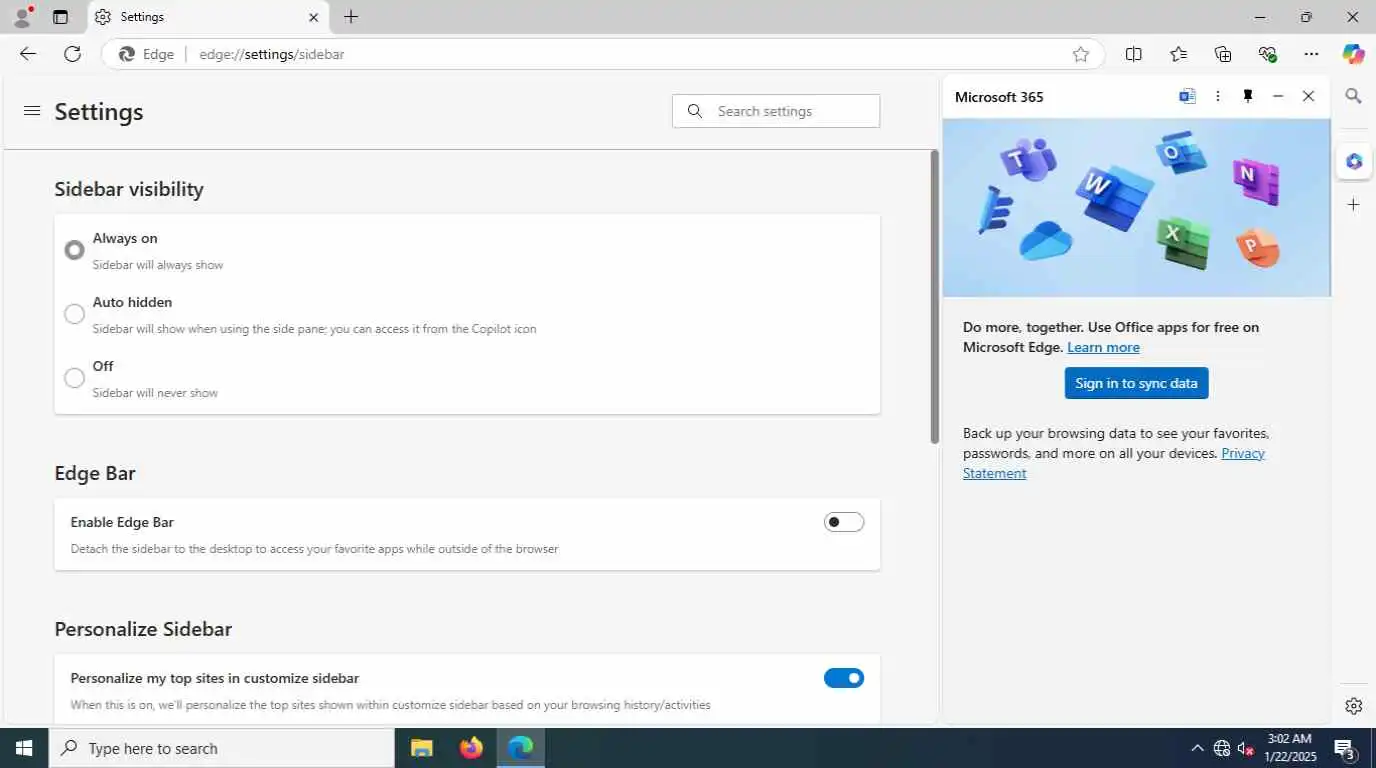Open Settings and more ellipsis menu
The height and width of the screenshot is (768, 1376).
[1311, 54]
